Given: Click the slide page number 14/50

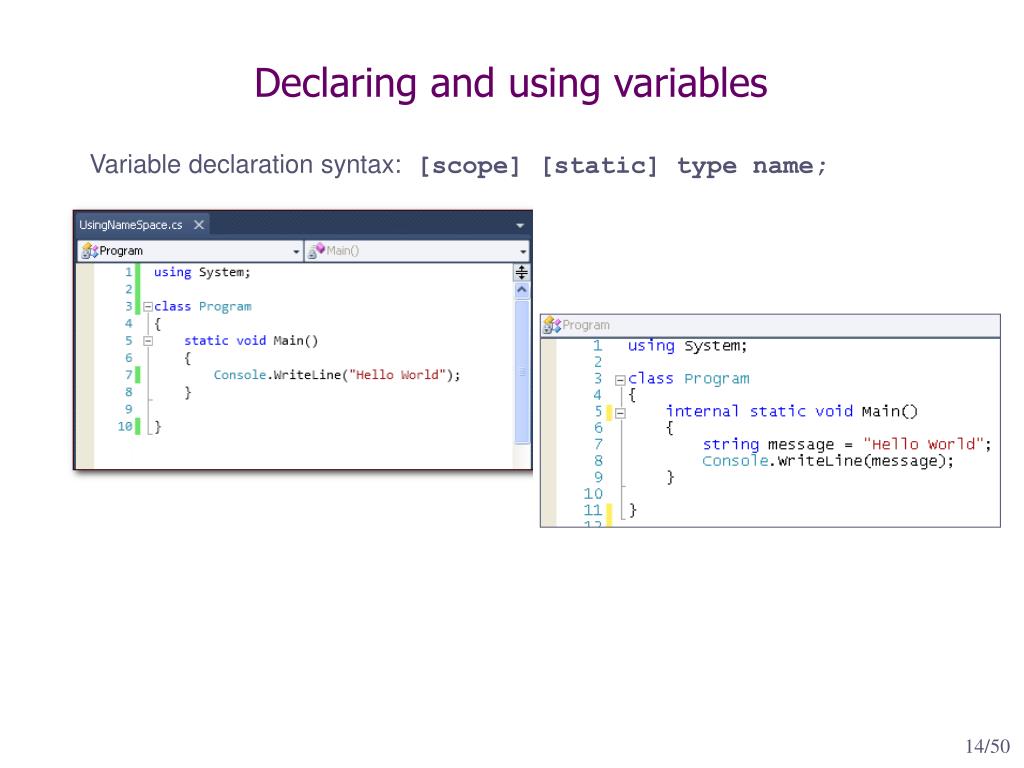Looking at the screenshot, I should point(987,746).
